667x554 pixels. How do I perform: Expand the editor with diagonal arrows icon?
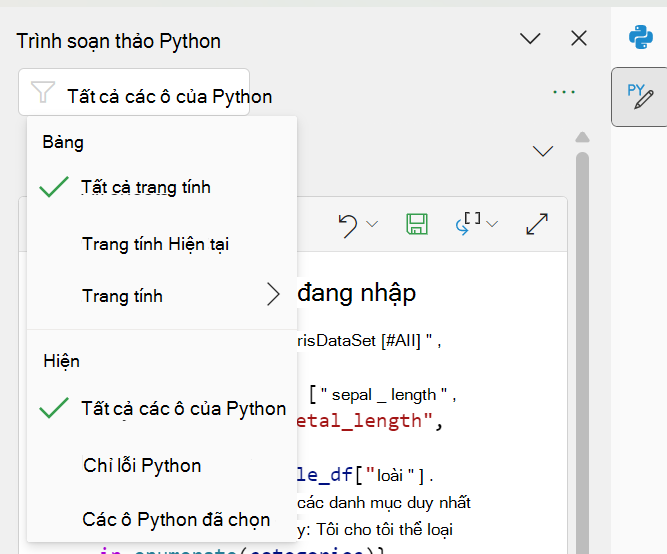537,224
